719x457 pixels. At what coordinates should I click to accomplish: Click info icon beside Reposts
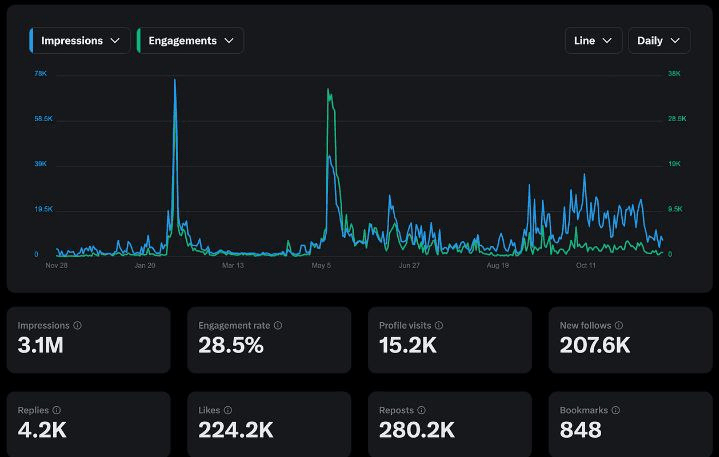click(421, 410)
